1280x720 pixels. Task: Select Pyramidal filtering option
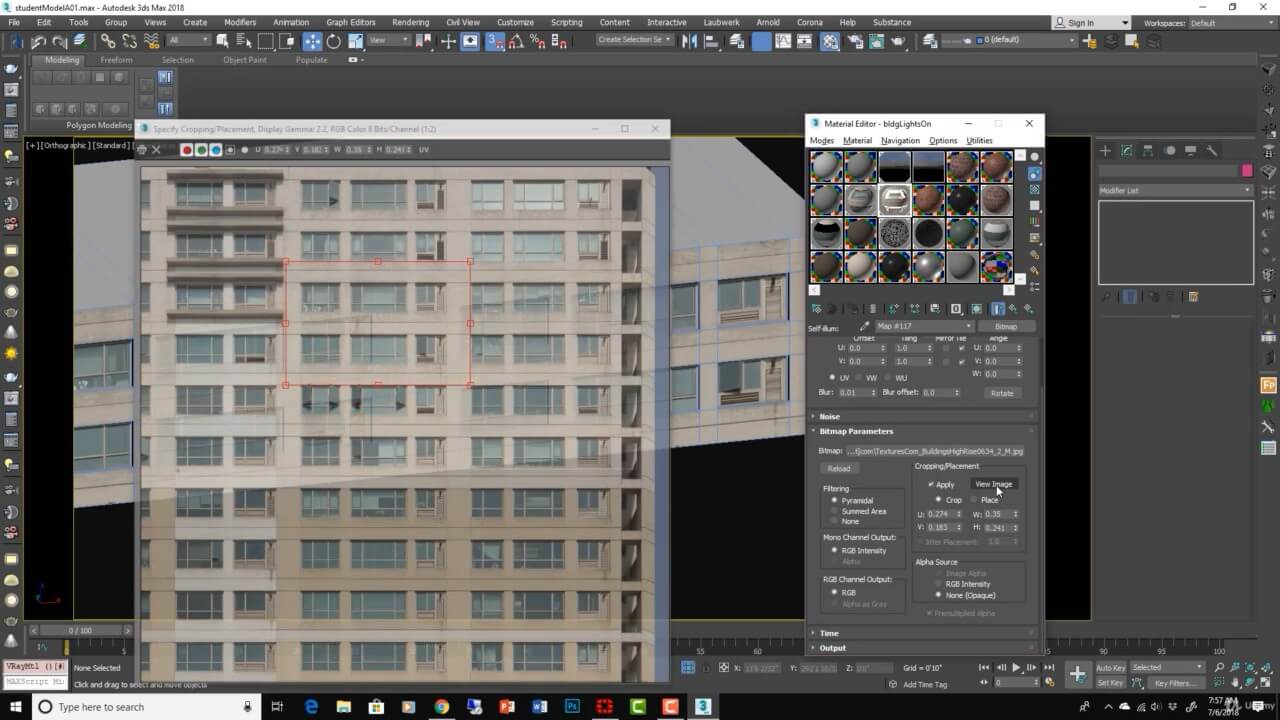pos(834,500)
